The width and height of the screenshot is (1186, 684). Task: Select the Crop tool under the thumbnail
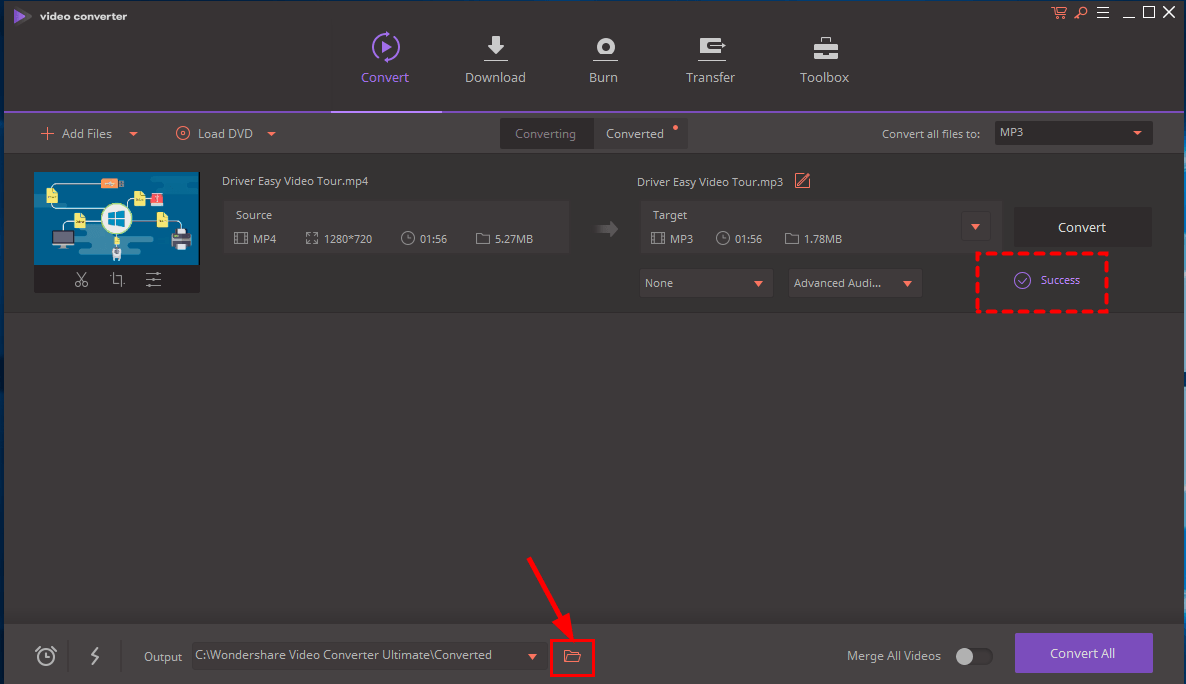coord(117,279)
